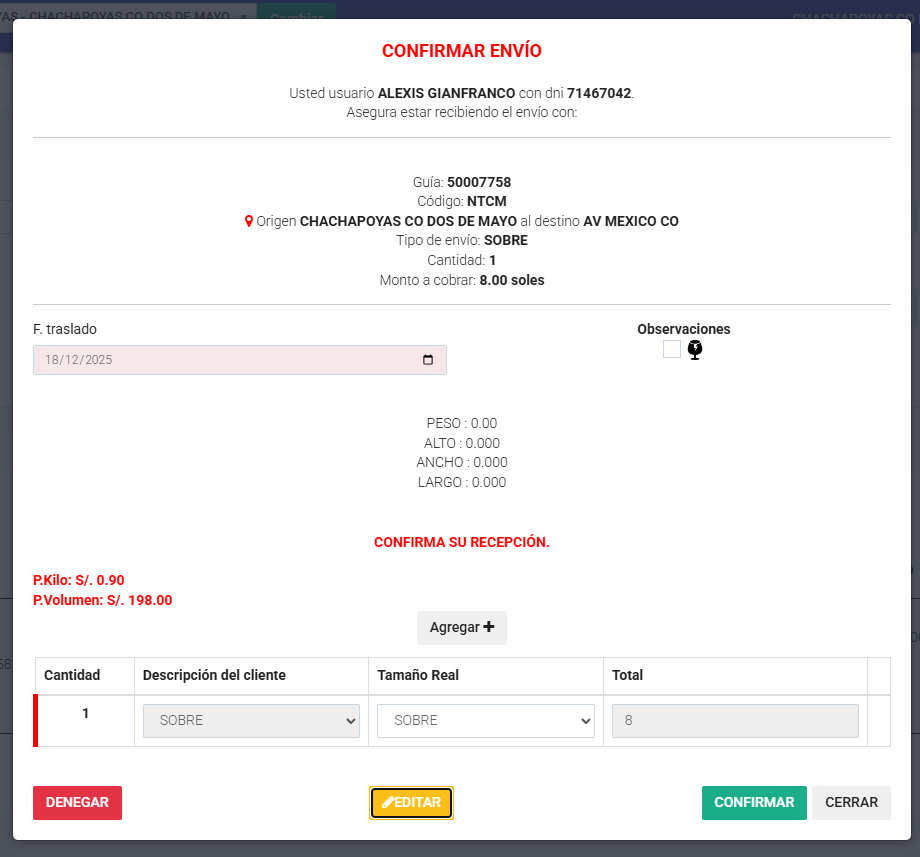The image size is (920, 857).
Task: Click the red DENEGAR button
Action: tap(77, 802)
